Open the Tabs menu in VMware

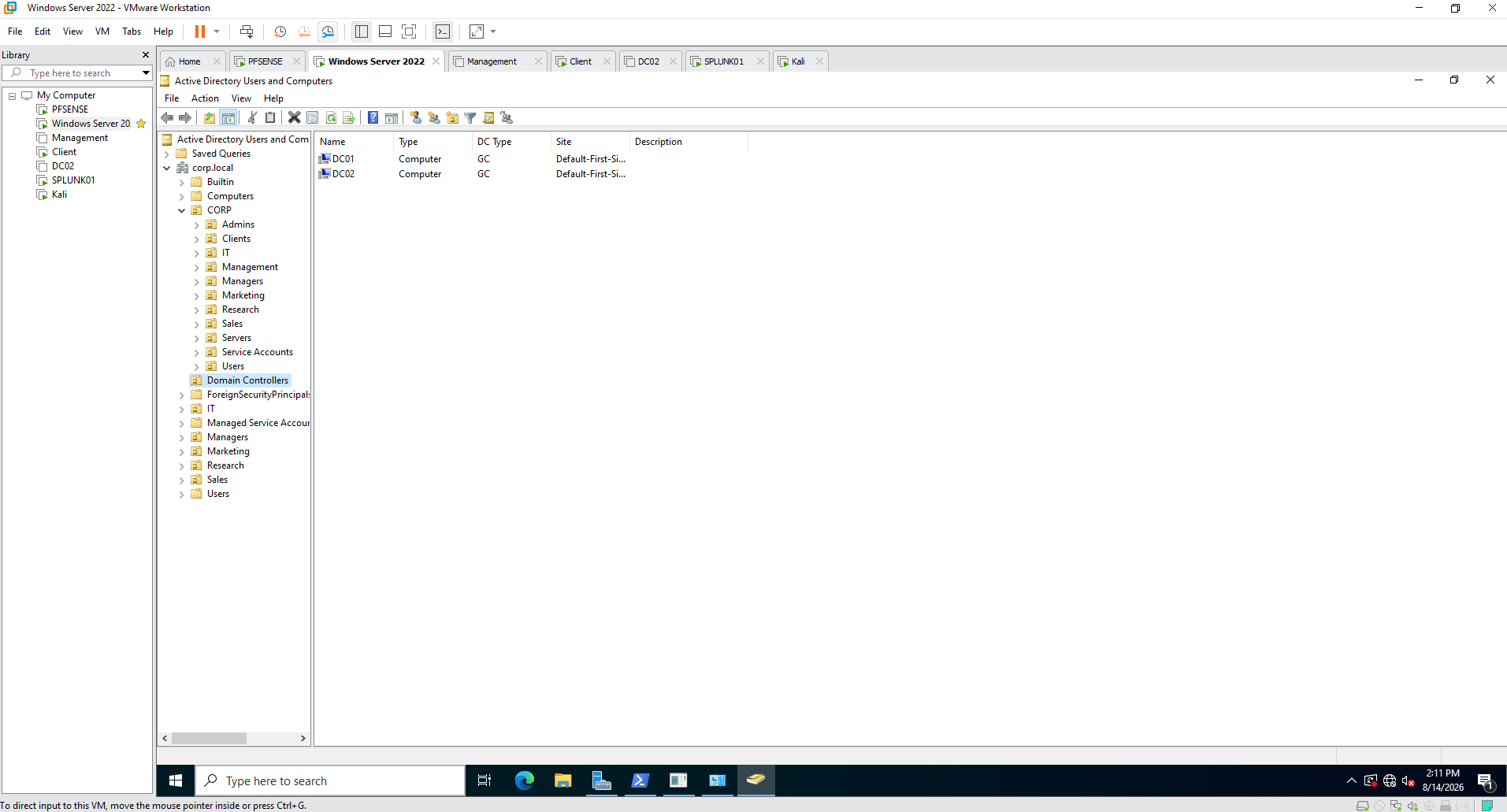pos(132,32)
